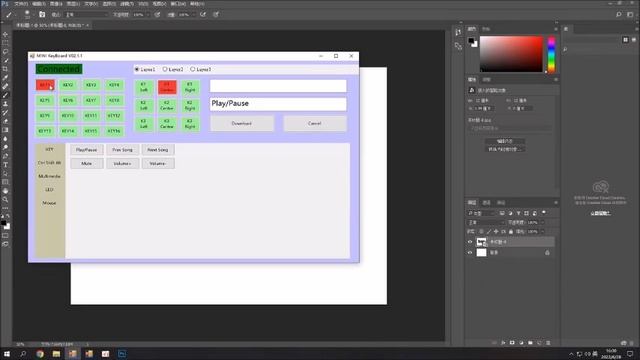Click the create new layer icon
The image size is (640, 360).
click(x=539, y=343)
